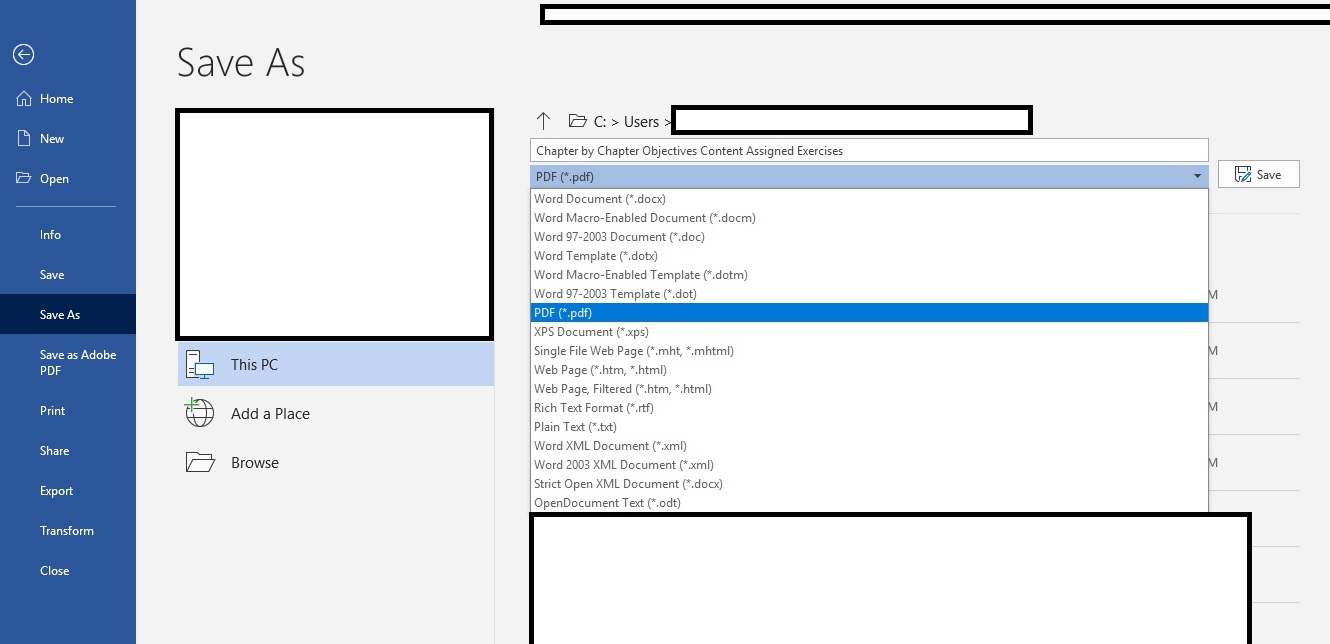Click the Save button disk icon
This screenshot has height=644, width=1330.
[1243, 174]
